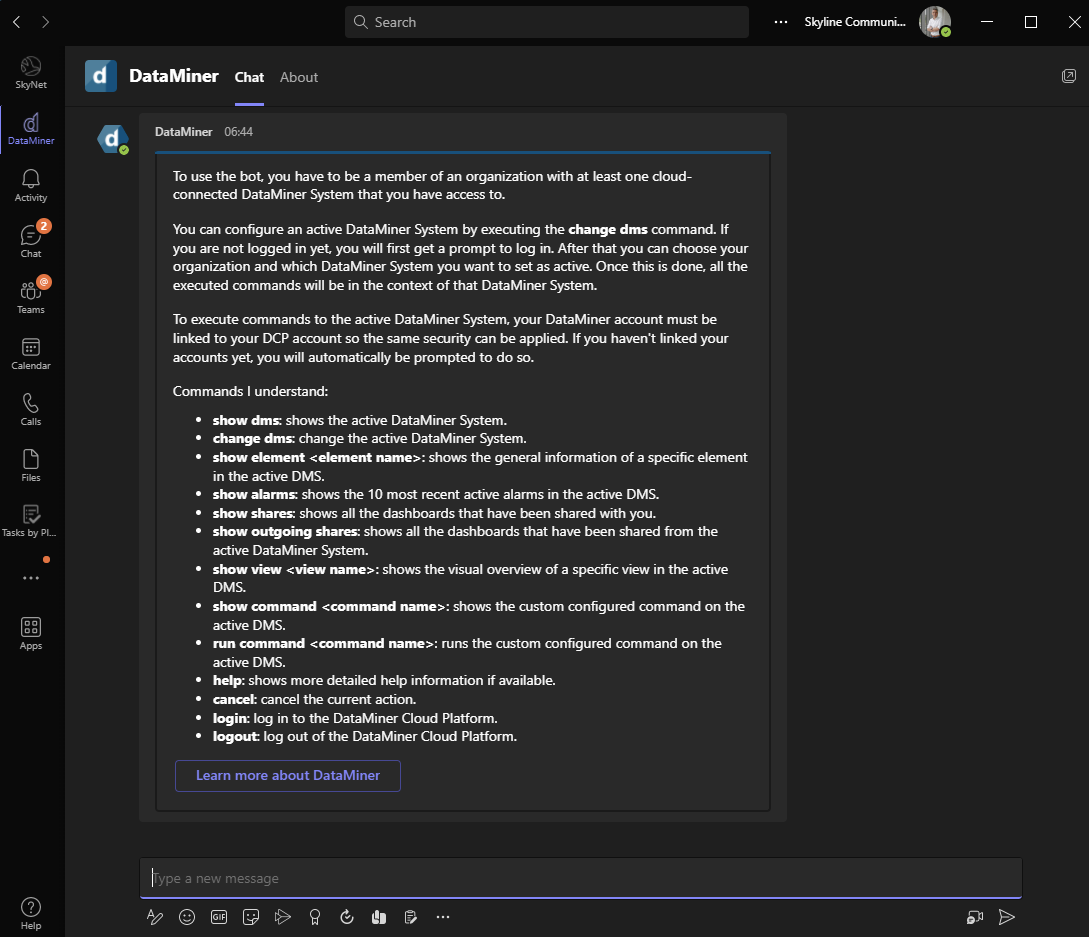Click the 'show command <command name>' text

(x=329, y=607)
